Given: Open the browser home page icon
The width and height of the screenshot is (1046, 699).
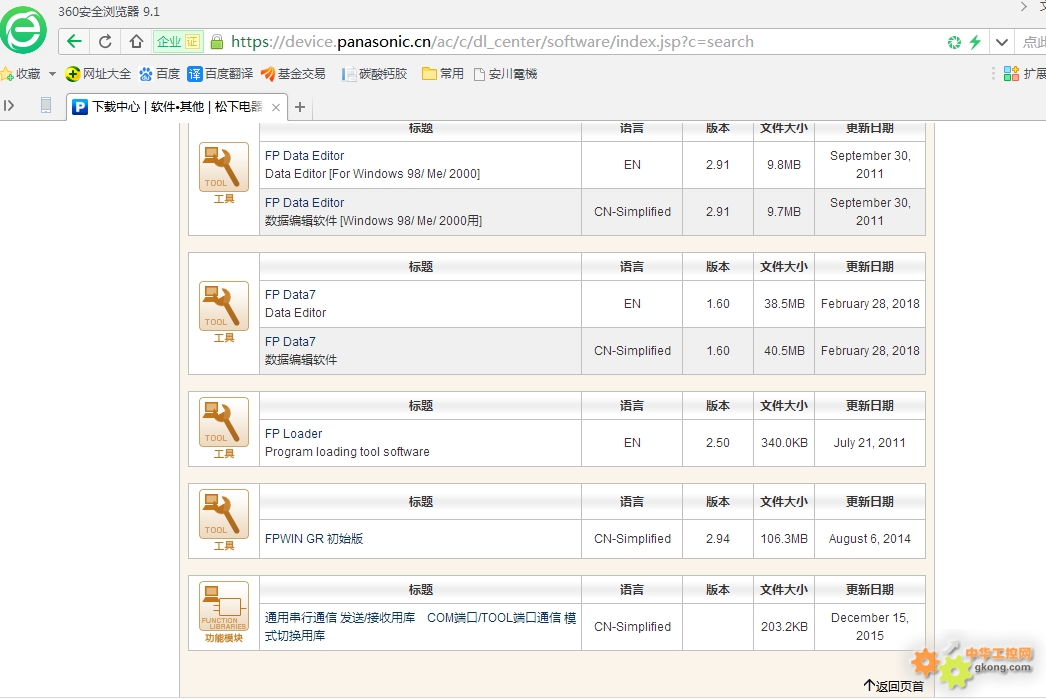Looking at the screenshot, I should 136,41.
